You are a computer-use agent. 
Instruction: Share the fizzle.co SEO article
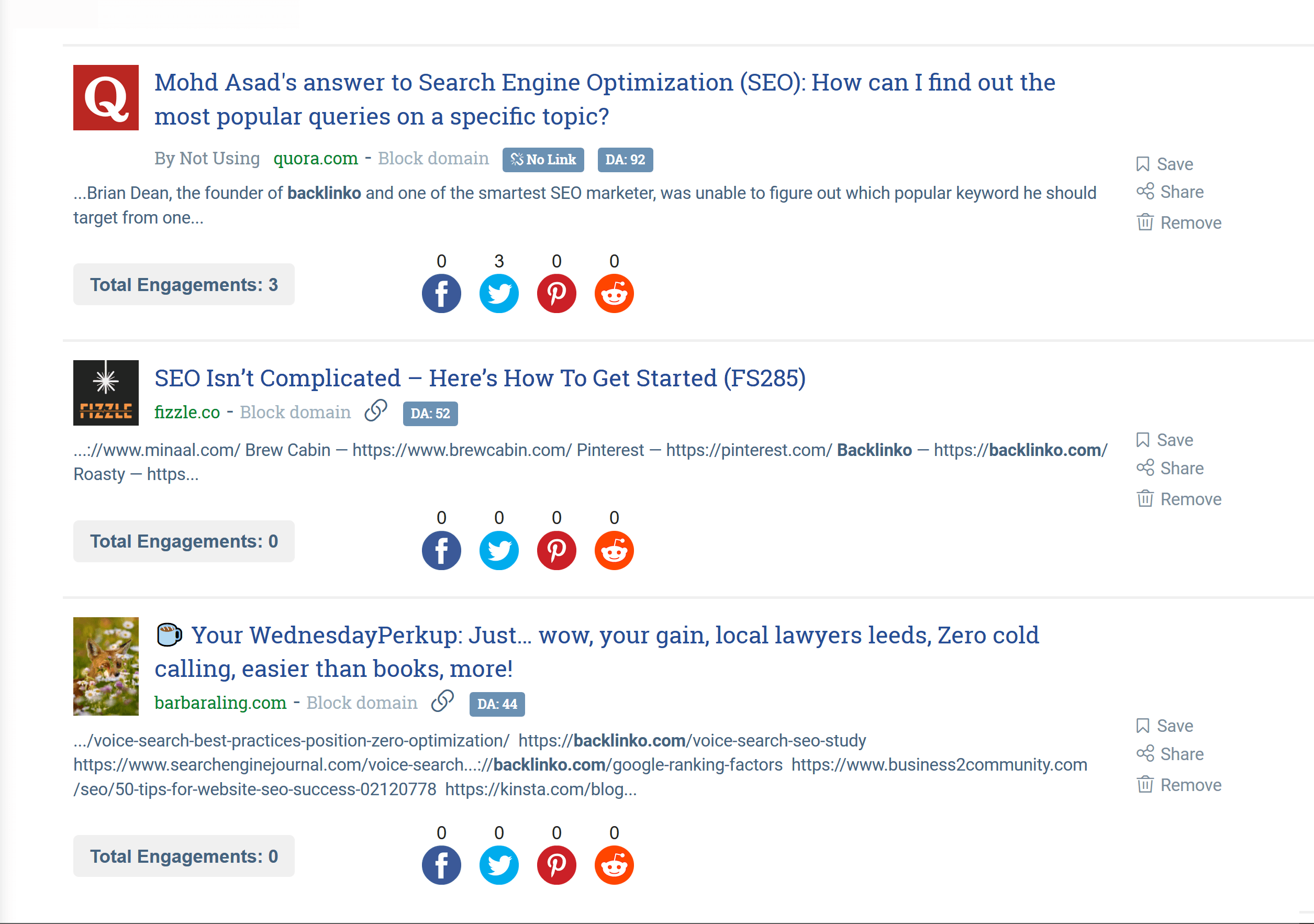tap(1170, 468)
